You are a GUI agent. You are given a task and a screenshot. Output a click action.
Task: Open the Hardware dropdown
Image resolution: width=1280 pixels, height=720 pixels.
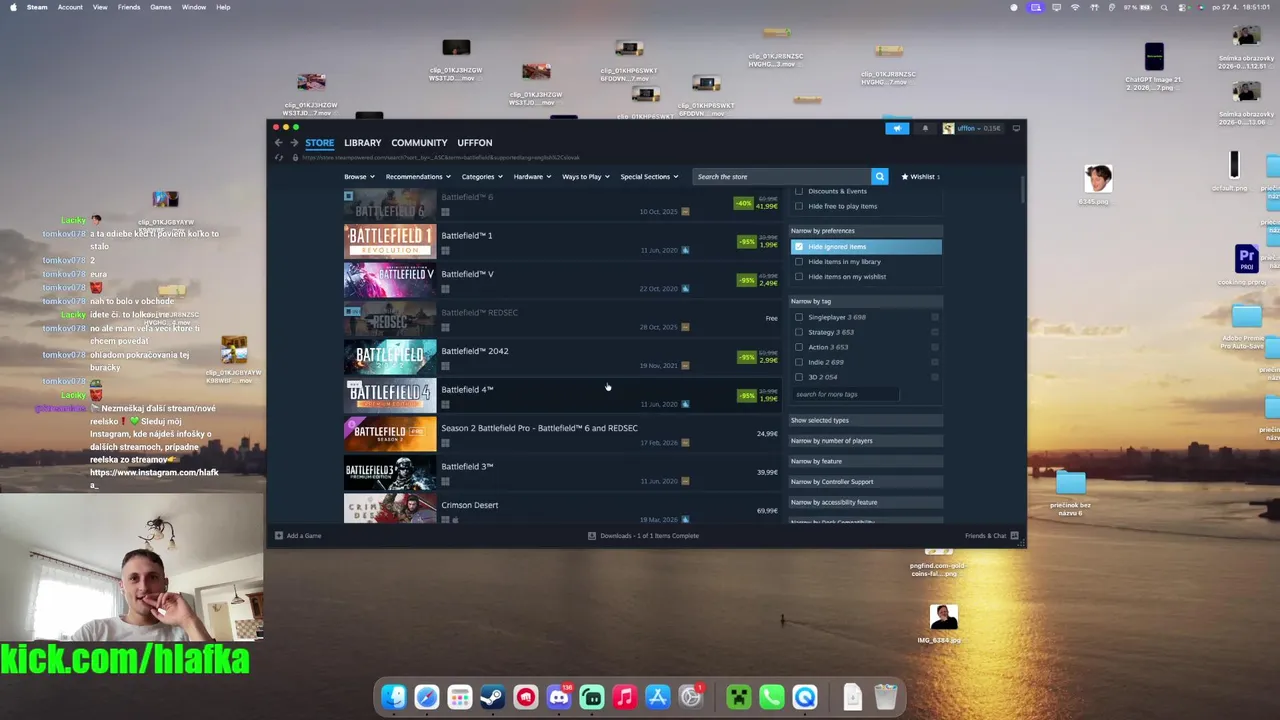[x=532, y=177]
